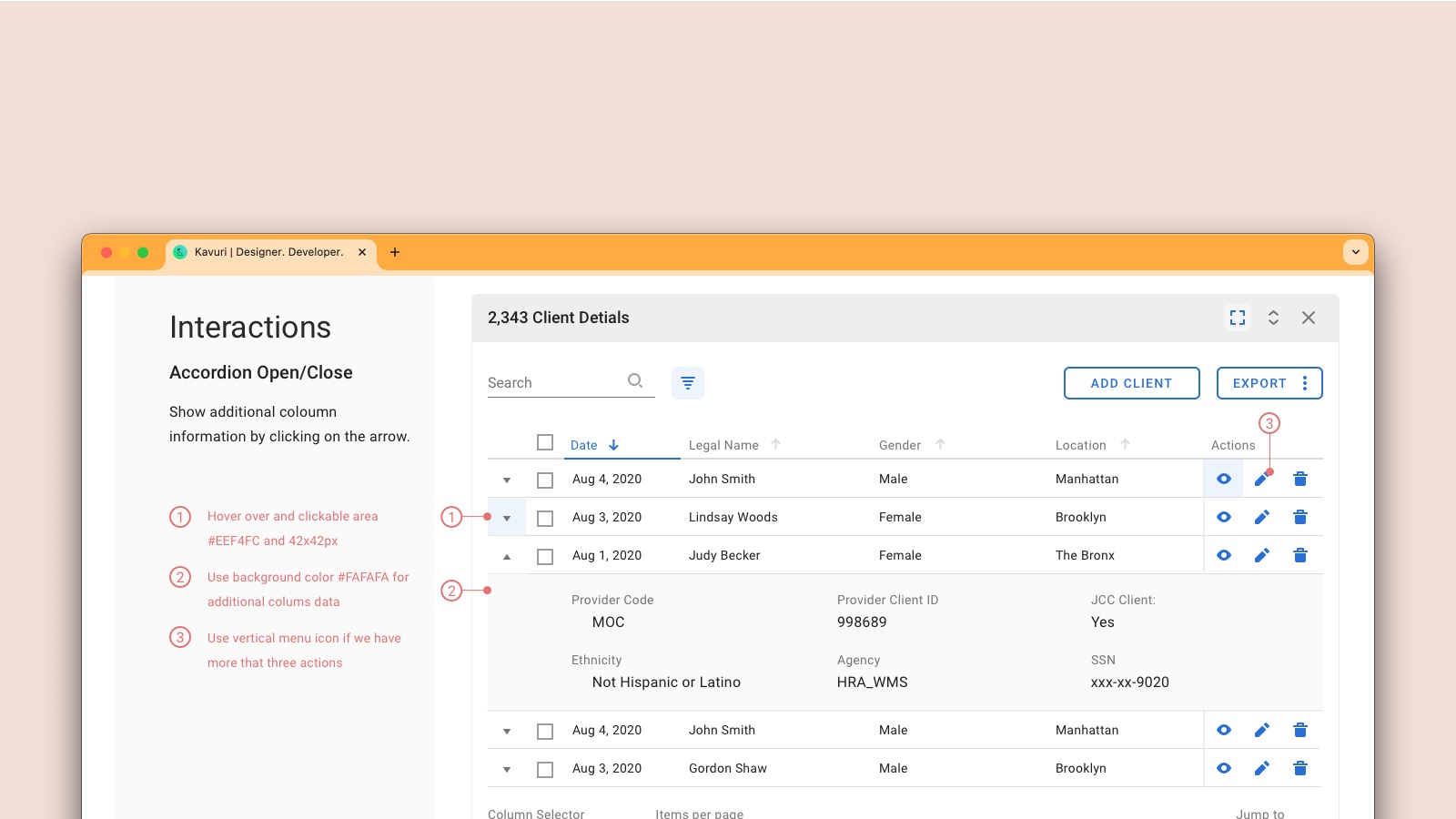
Task: Sort by the Date column header
Action: pos(584,445)
